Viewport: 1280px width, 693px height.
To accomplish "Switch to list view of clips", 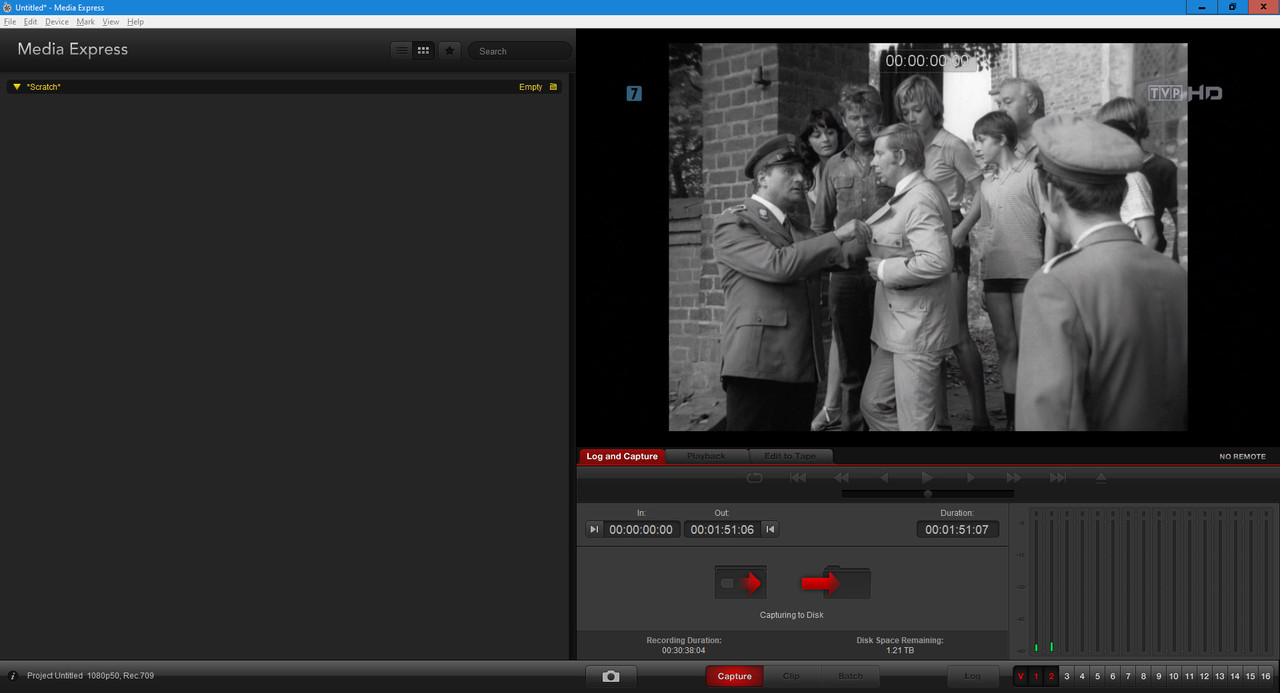I will [401, 50].
